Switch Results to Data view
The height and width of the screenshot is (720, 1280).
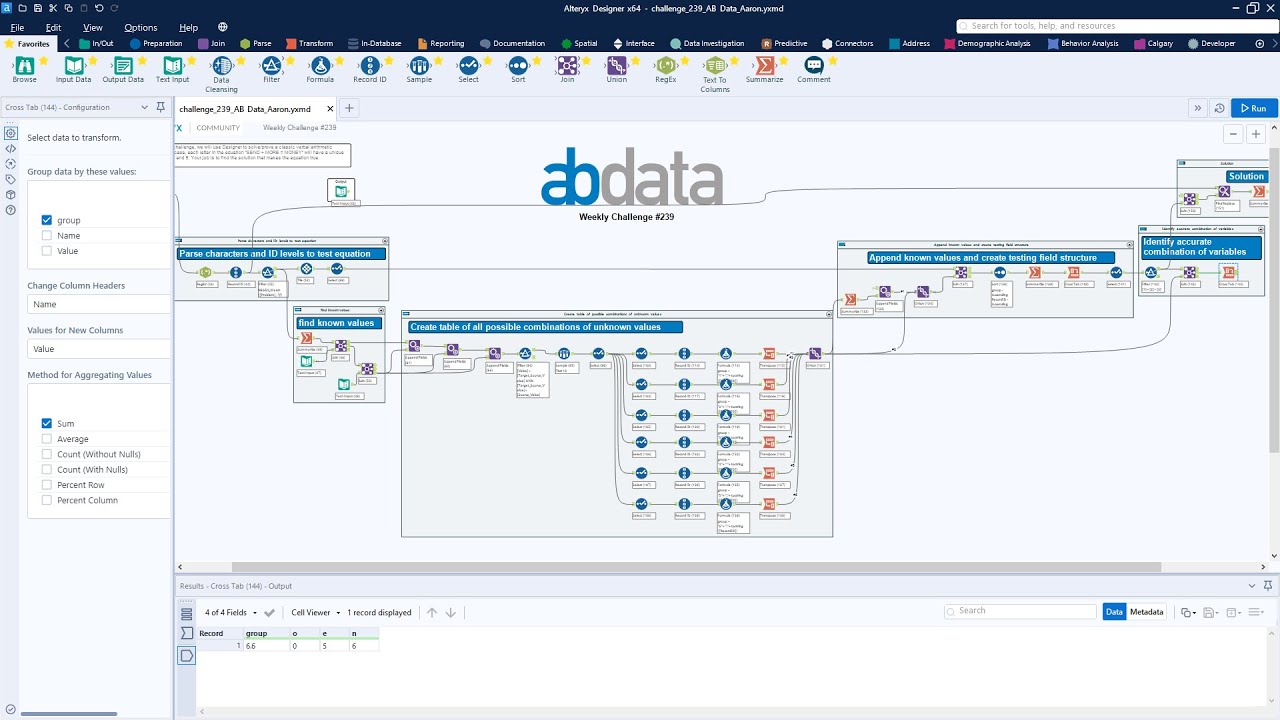(1114, 612)
